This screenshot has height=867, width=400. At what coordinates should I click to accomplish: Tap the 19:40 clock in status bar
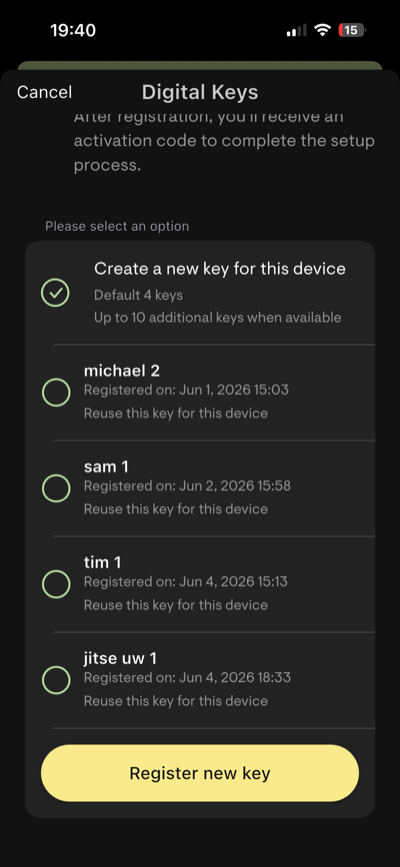click(x=73, y=30)
